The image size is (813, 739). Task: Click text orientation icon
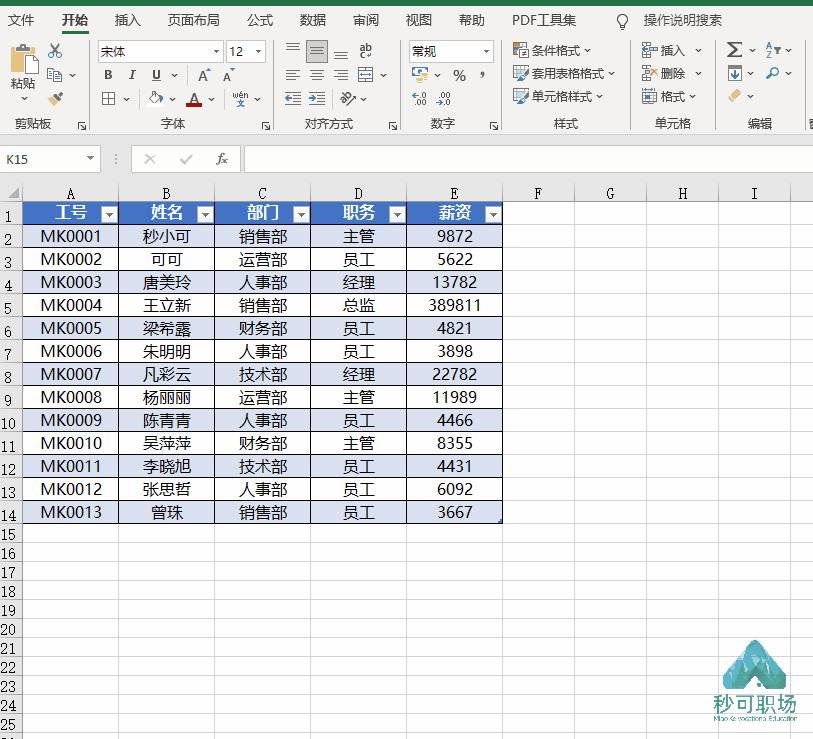tap(348, 98)
